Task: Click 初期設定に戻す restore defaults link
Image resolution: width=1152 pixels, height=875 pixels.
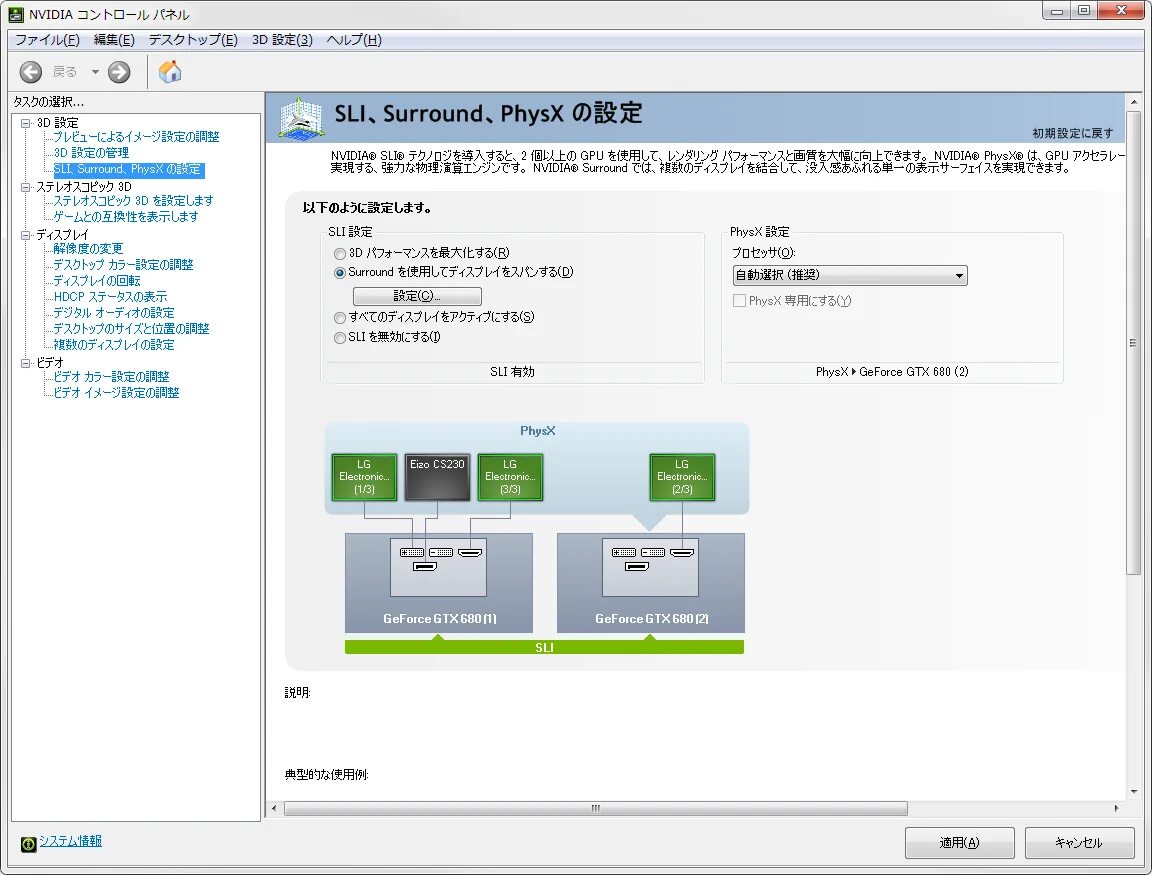Action: tap(1073, 133)
